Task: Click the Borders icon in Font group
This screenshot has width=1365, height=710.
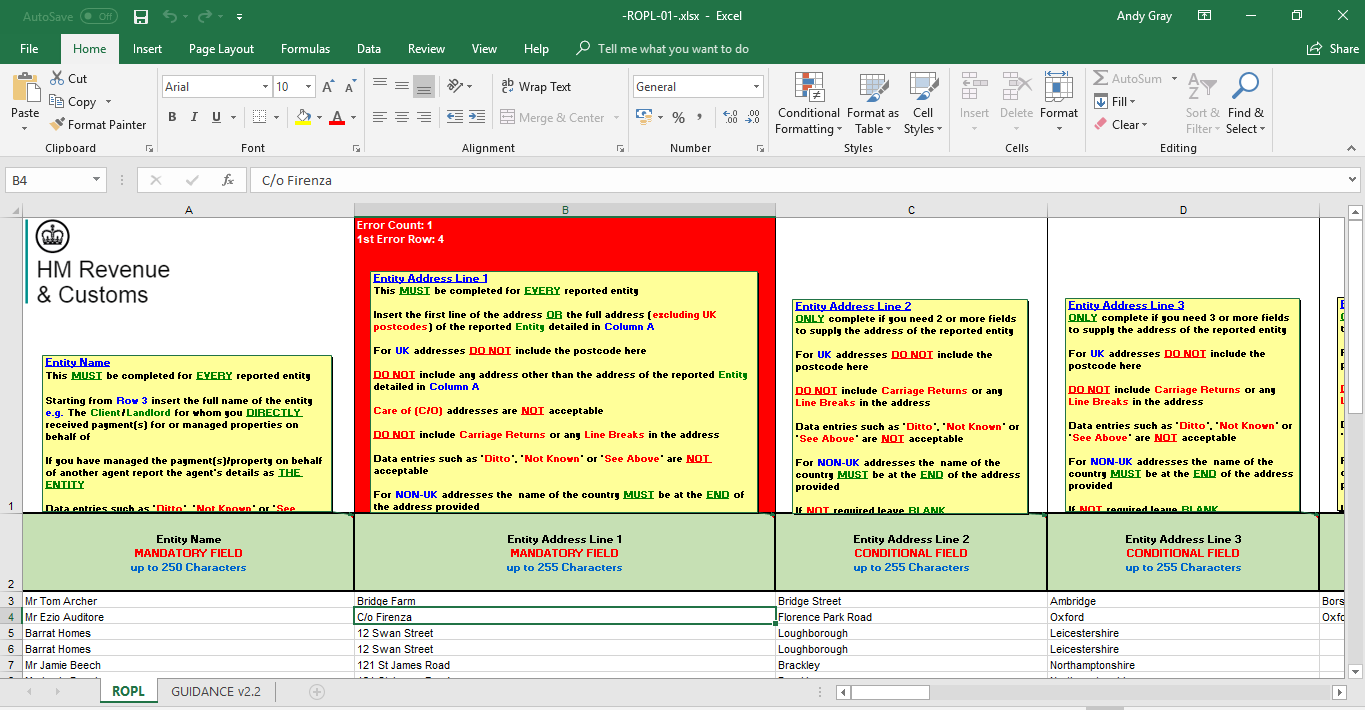Action: [x=260, y=118]
